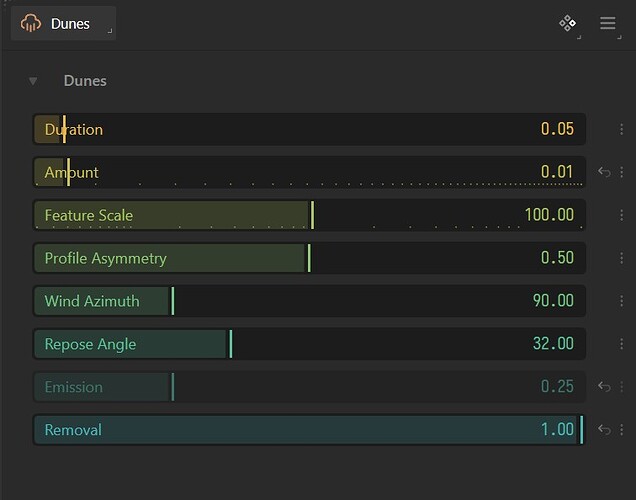The height and width of the screenshot is (500, 636).
Task: Open Feature Scale row options dots
Action: tap(621, 215)
